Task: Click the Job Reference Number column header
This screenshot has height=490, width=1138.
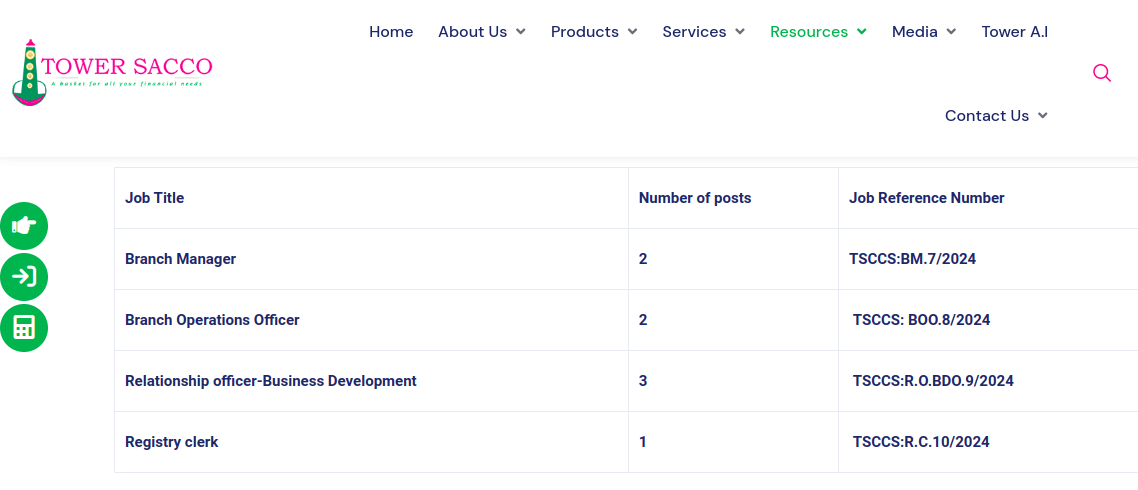Action: pos(926,198)
